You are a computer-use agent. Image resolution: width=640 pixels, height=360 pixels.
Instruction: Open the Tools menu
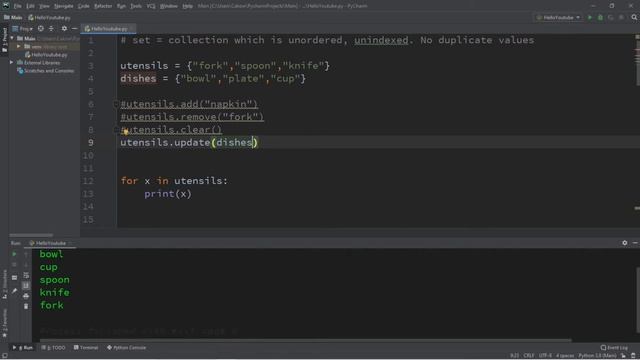point(136,6)
